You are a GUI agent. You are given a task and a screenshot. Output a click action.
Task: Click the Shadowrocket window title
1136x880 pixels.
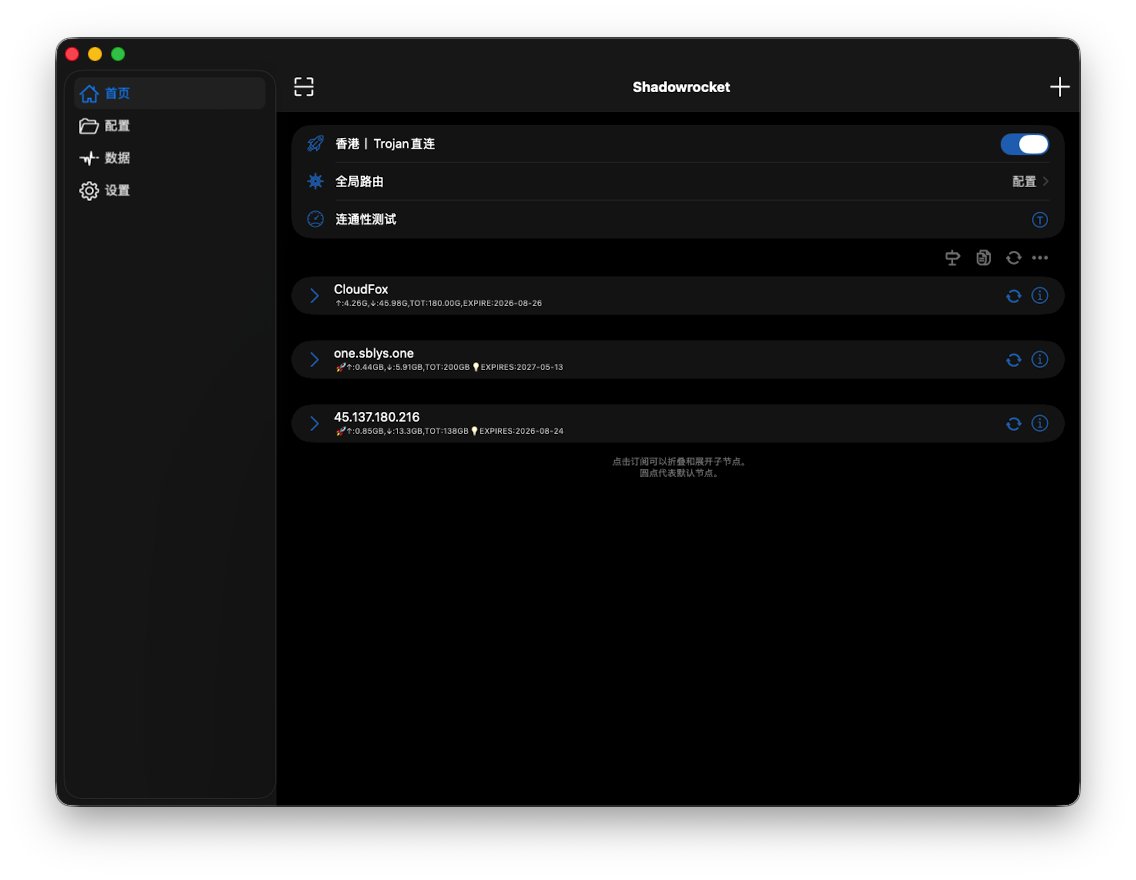681,87
